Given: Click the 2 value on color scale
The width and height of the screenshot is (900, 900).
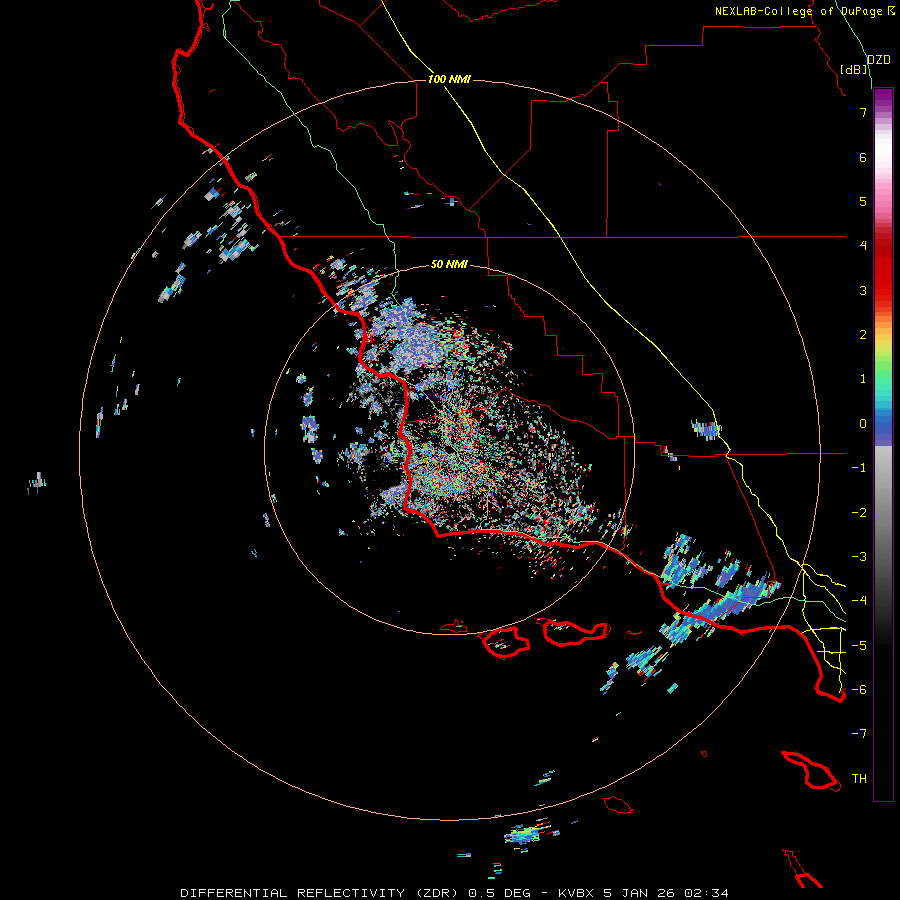Looking at the screenshot, I should [863, 335].
